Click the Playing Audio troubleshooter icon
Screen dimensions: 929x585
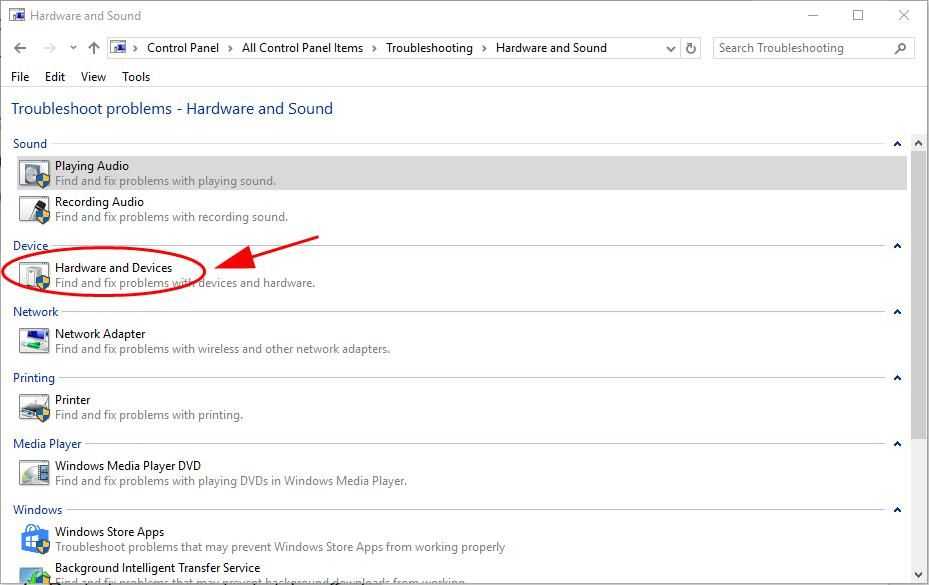34,173
